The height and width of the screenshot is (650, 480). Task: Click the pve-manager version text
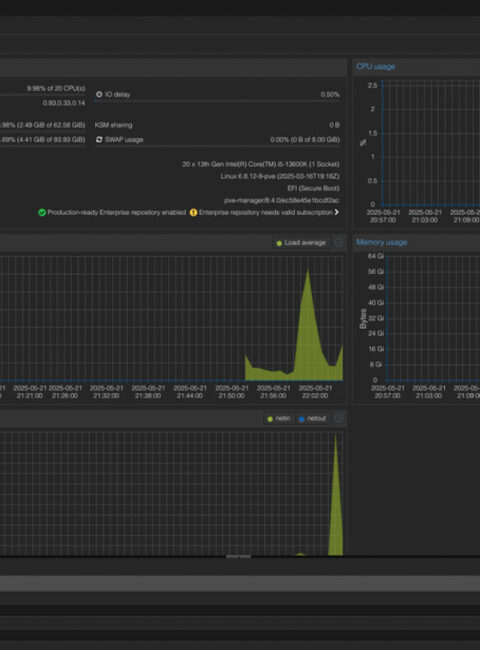(x=282, y=200)
